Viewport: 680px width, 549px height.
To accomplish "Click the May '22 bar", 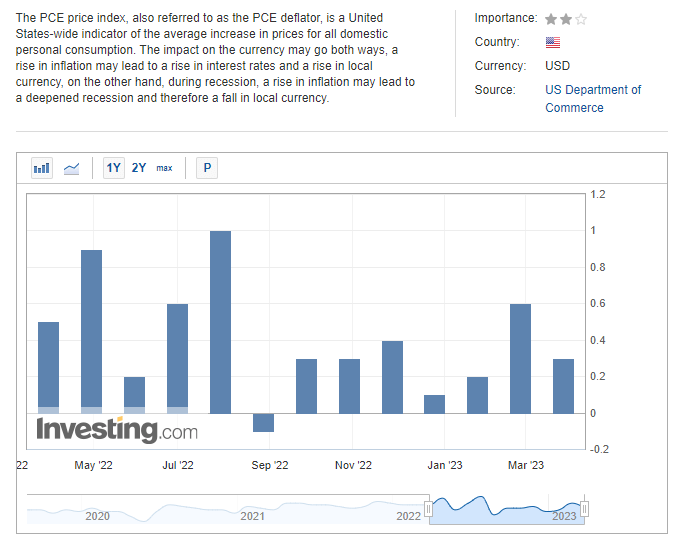I will click(x=91, y=330).
